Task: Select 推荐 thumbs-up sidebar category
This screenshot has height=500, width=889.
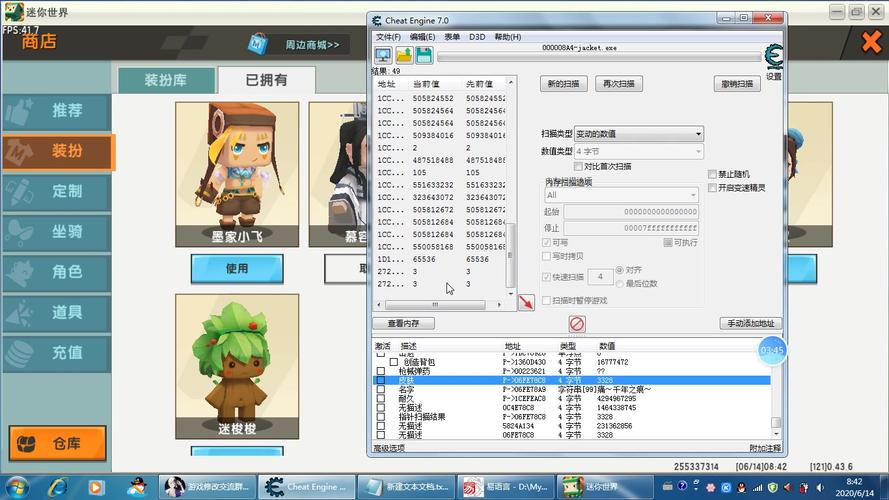Action: click(x=57, y=111)
